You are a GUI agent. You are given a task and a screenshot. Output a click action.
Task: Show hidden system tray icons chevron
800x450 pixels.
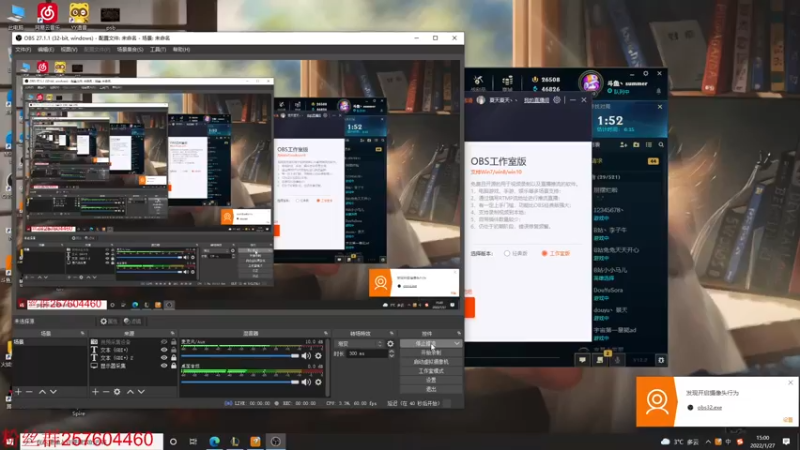pyautogui.click(x=708, y=441)
